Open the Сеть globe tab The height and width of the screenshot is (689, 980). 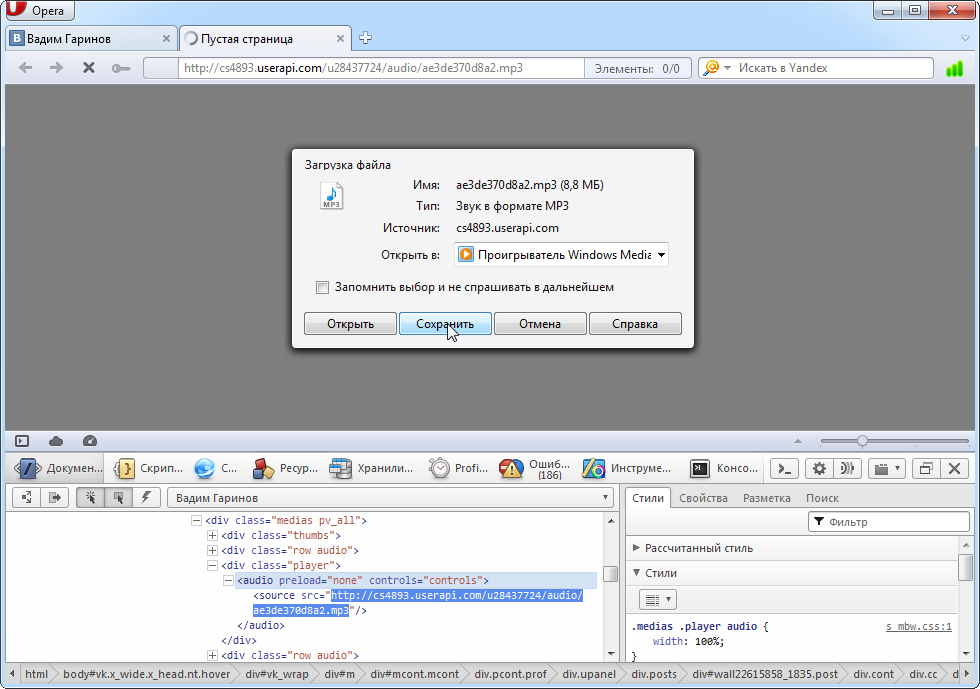click(x=216, y=468)
